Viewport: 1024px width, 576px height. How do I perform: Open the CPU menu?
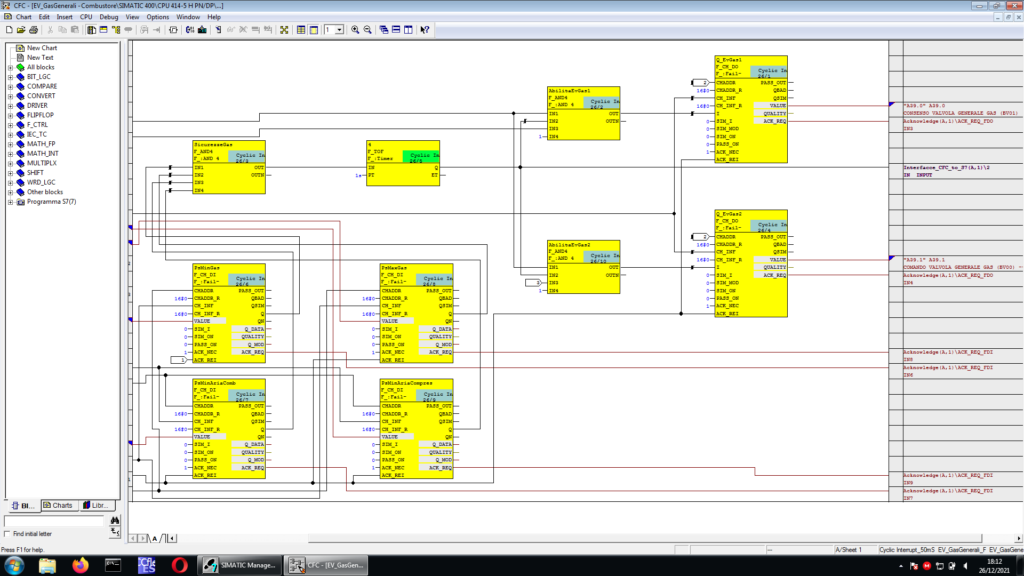(86, 17)
